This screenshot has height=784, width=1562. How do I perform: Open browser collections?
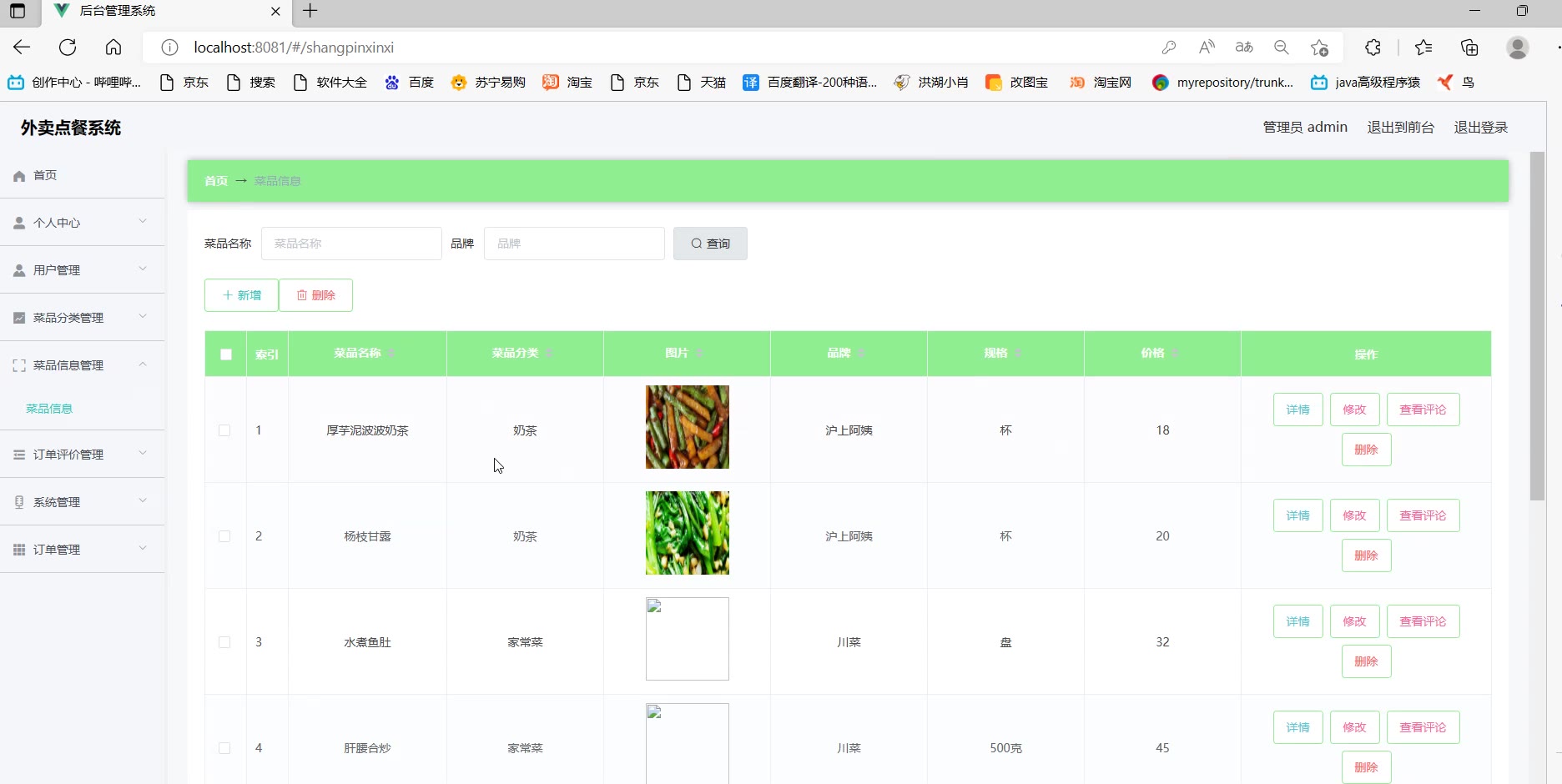point(1469,48)
